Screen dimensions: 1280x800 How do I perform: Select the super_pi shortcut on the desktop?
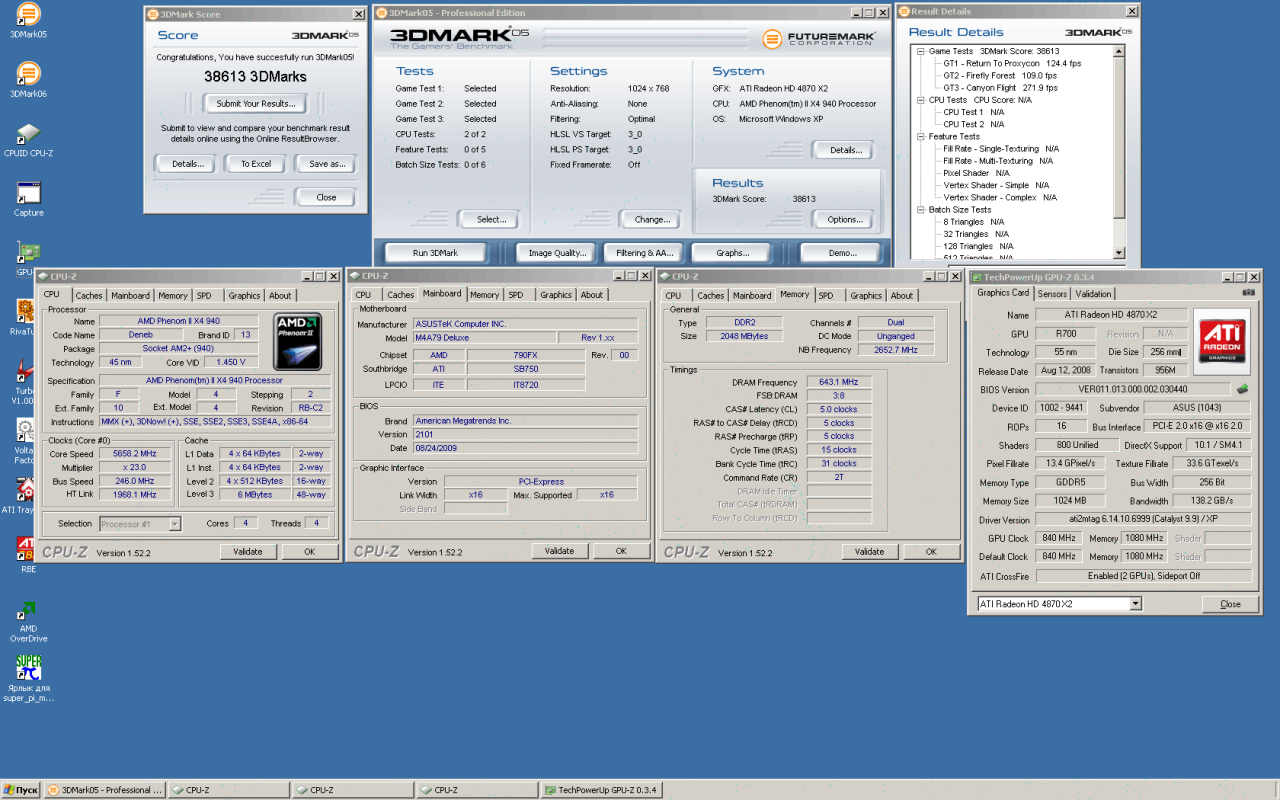pos(28,679)
